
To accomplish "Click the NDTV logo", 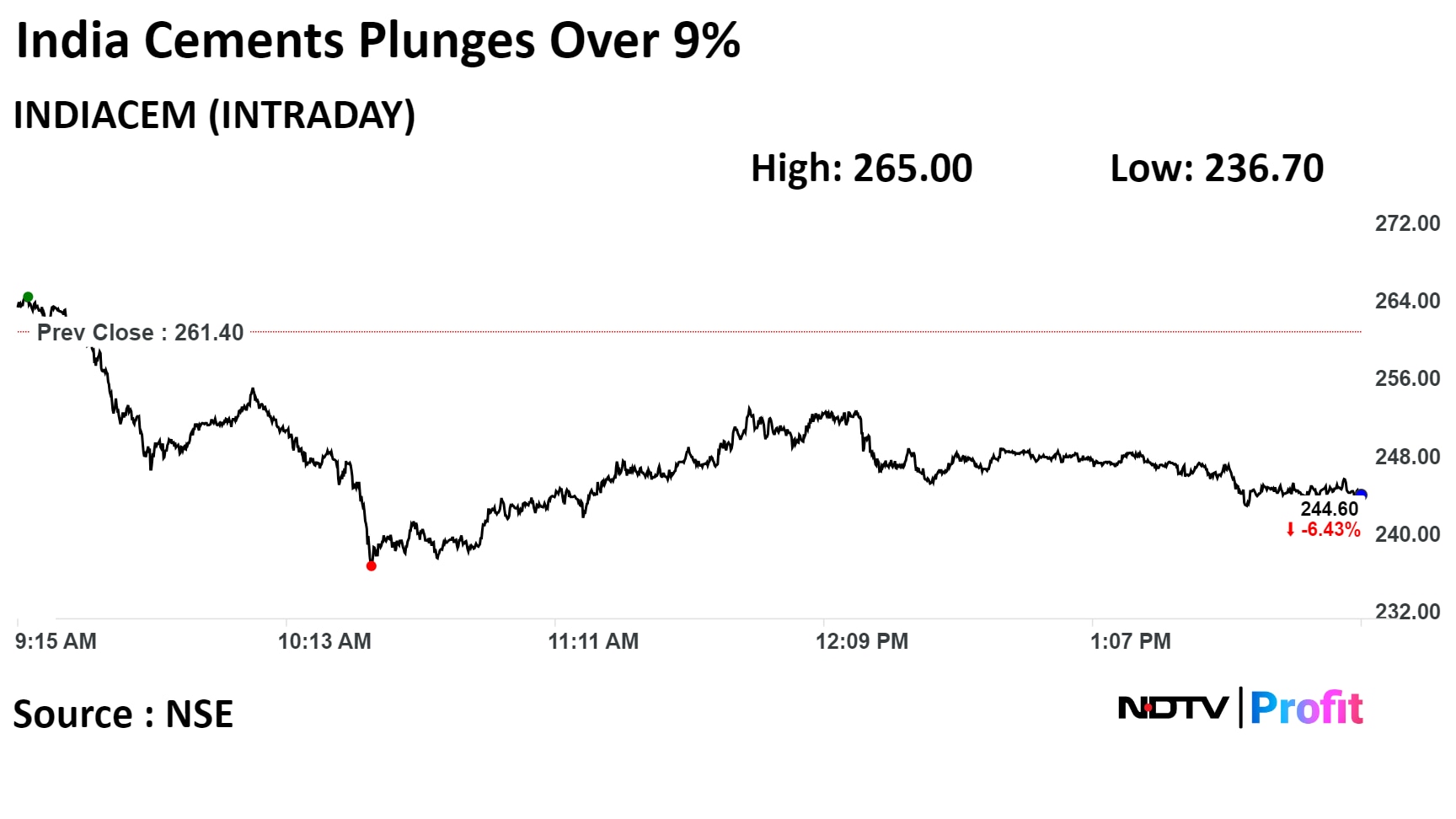I will tap(1173, 708).
